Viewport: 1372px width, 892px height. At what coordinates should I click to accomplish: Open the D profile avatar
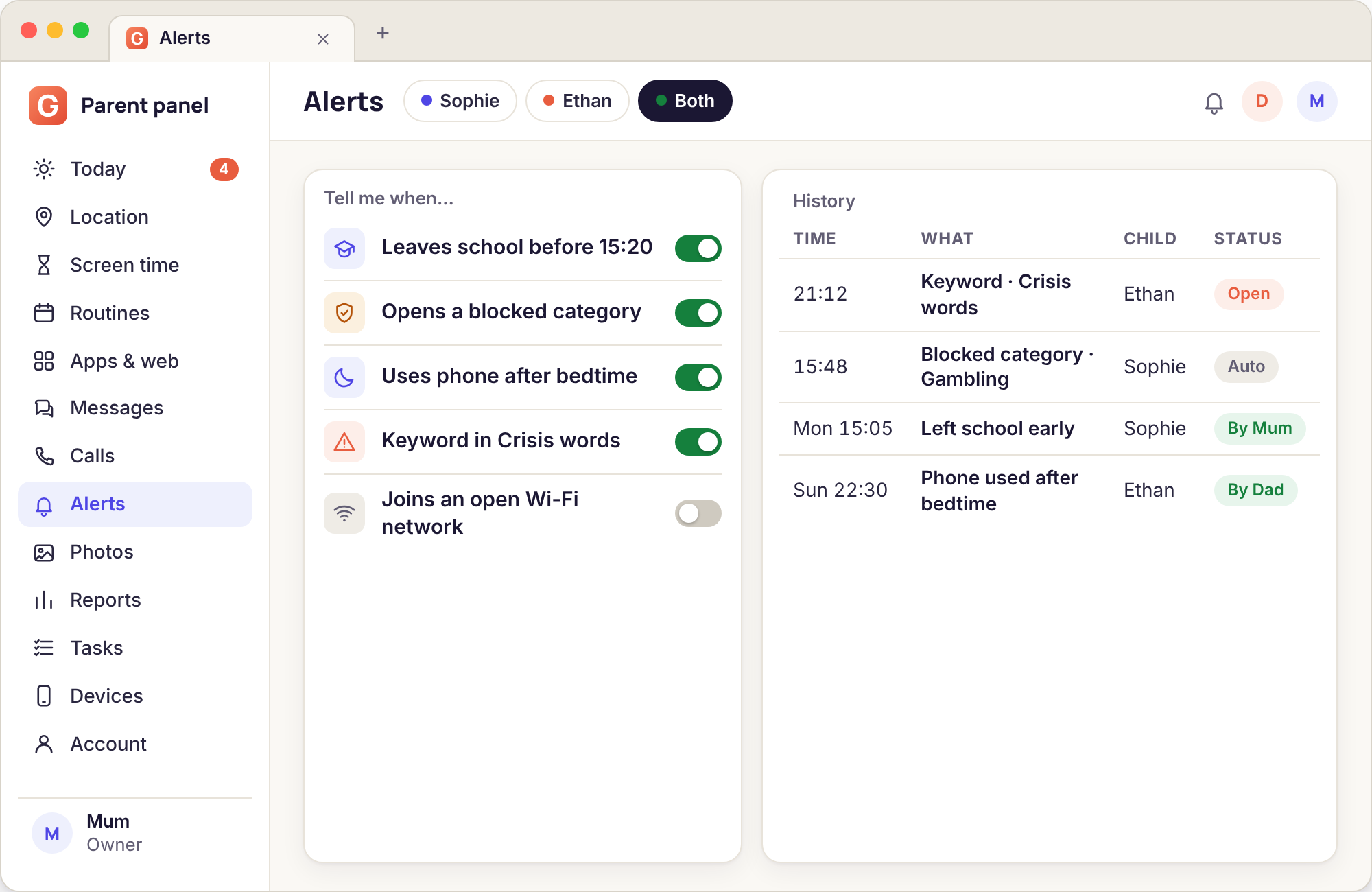point(1262,102)
